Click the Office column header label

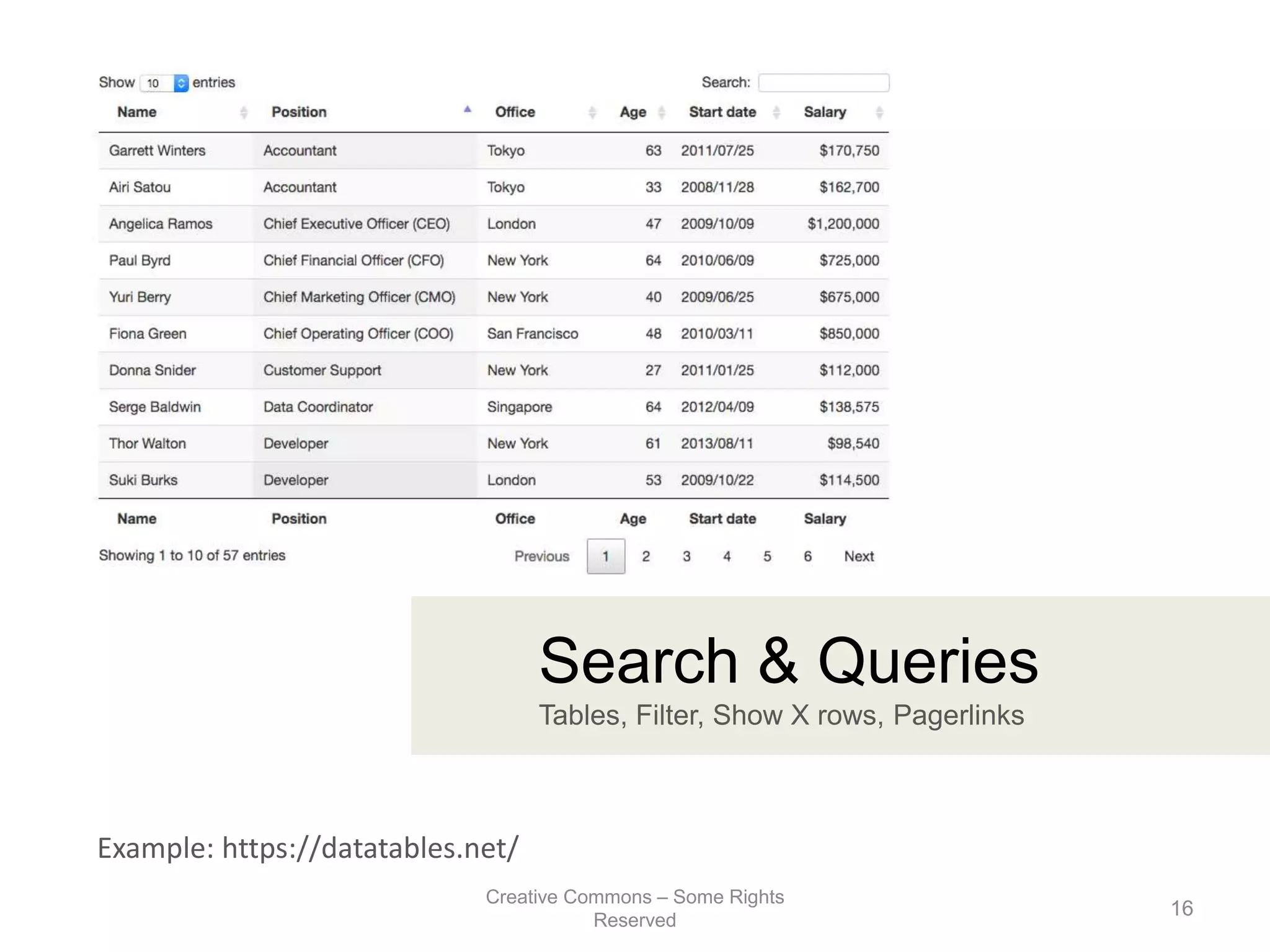515,112
